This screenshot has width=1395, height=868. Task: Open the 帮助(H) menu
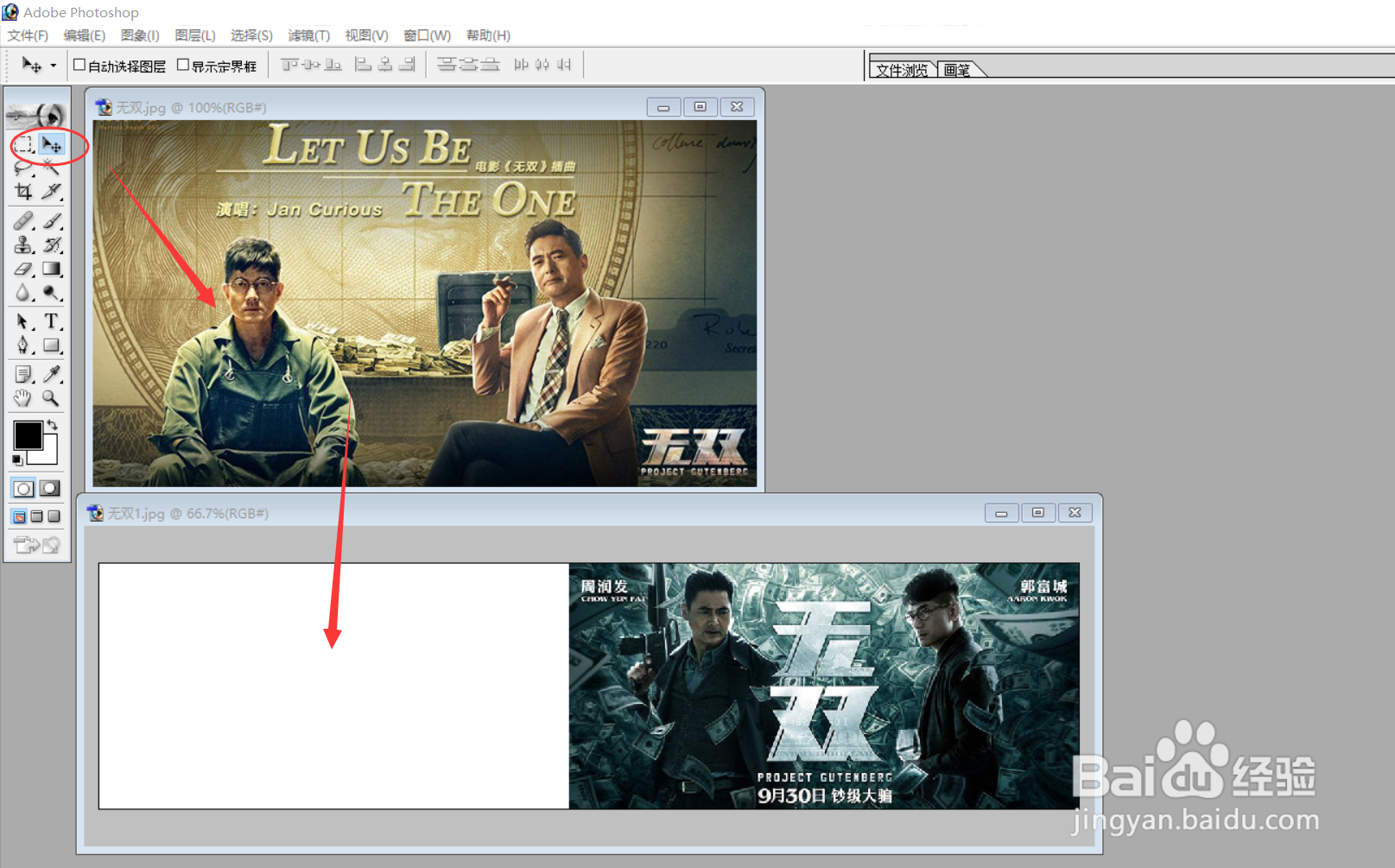pos(488,35)
